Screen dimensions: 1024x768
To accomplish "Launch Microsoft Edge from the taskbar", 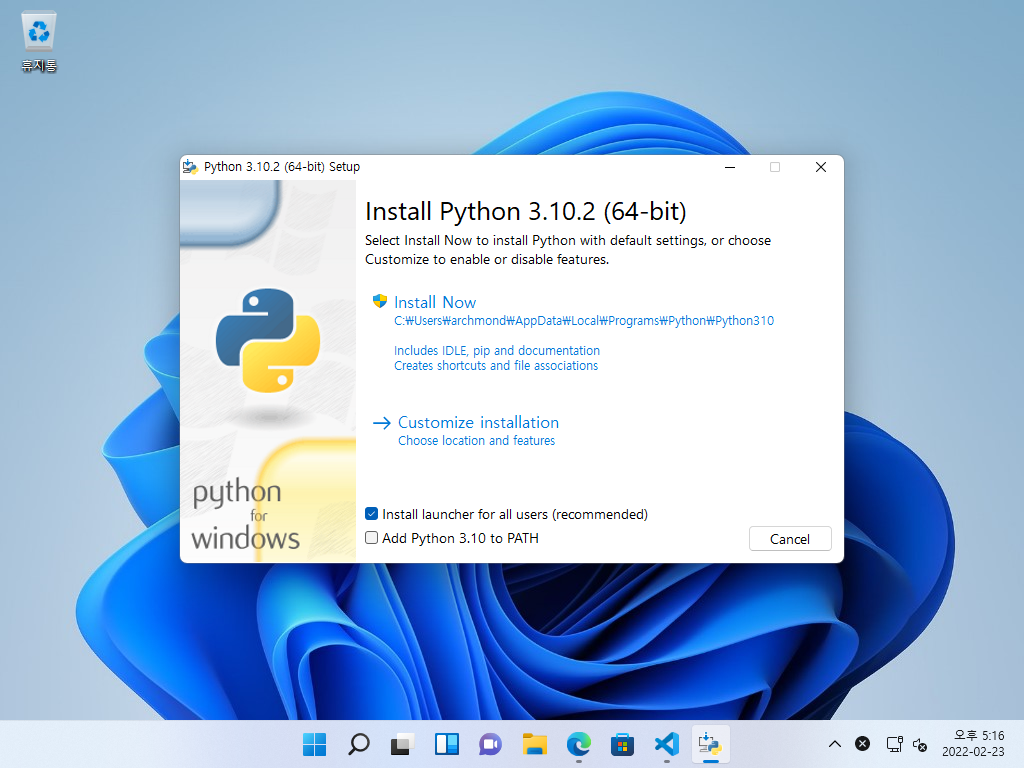I will [579, 744].
